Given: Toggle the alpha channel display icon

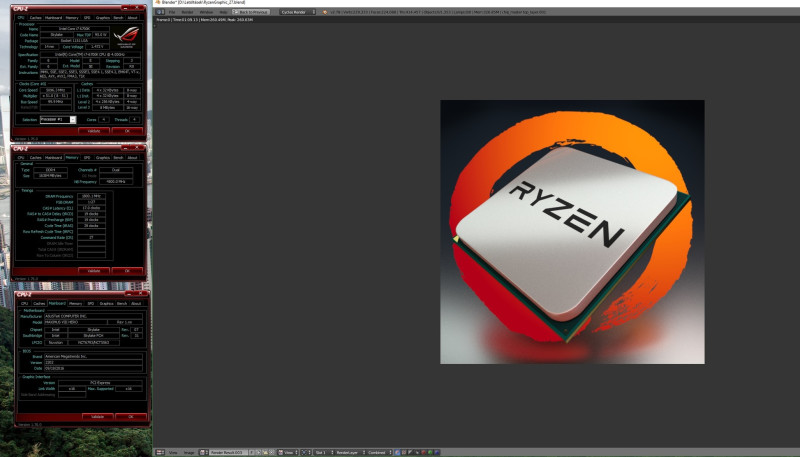Looking at the screenshot, I should point(410,452).
